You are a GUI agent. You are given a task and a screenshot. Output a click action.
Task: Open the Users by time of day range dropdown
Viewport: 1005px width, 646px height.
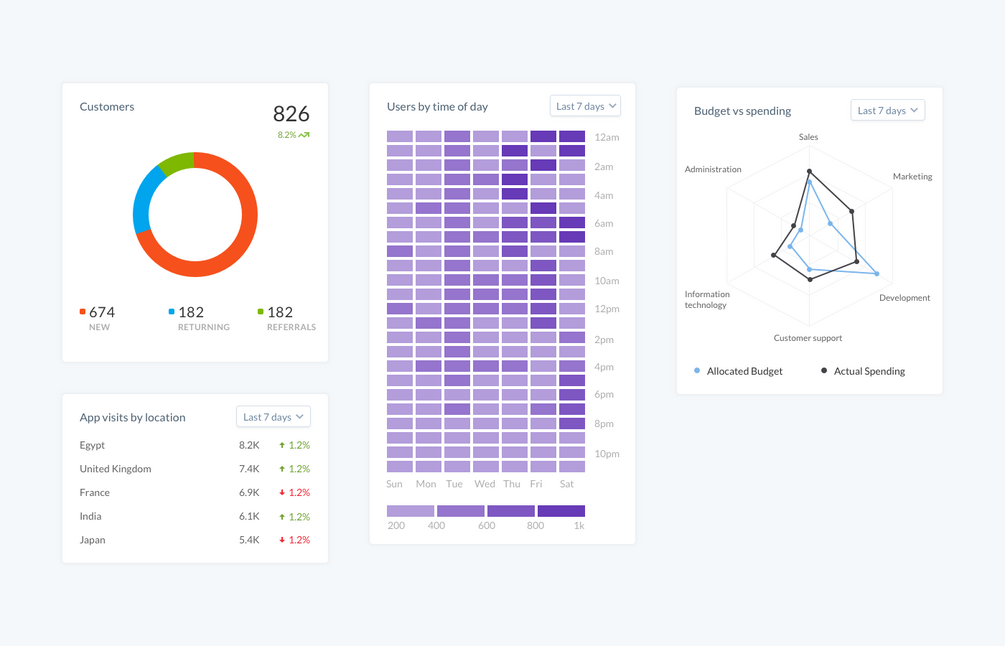[585, 106]
